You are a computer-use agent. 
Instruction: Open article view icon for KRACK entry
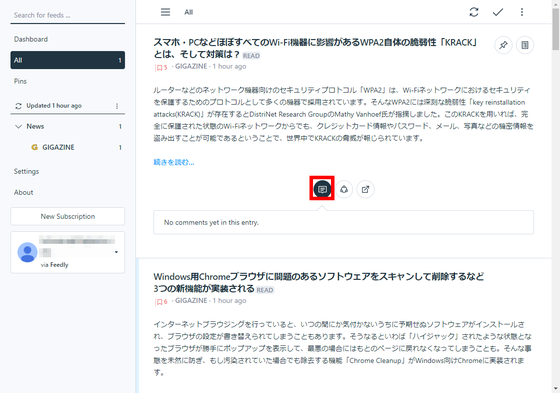pos(525,45)
